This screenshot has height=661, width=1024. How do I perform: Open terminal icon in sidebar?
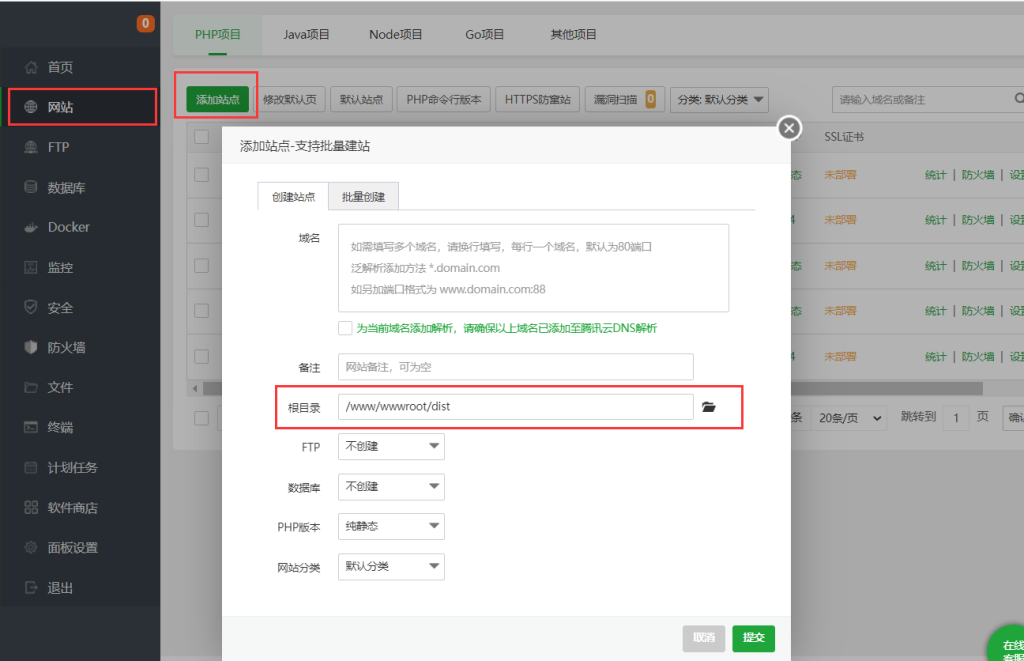[x=31, y=427]
